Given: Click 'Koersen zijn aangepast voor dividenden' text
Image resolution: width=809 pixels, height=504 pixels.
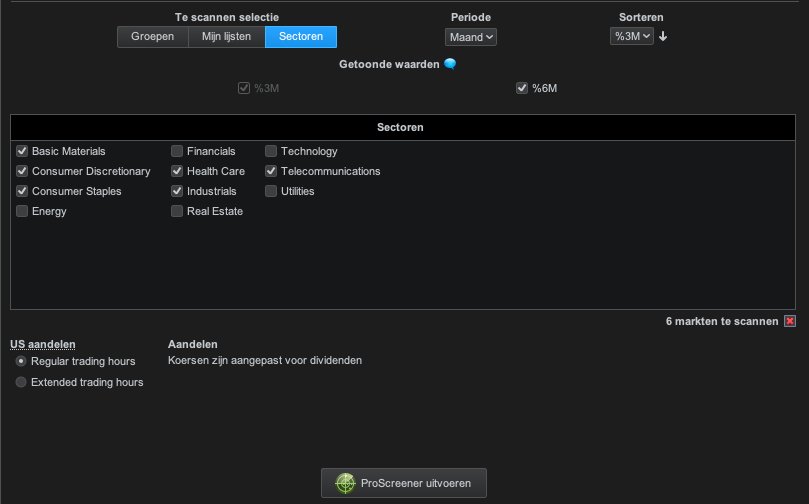Looking at the screenshot, I should [x=265, y=360].
